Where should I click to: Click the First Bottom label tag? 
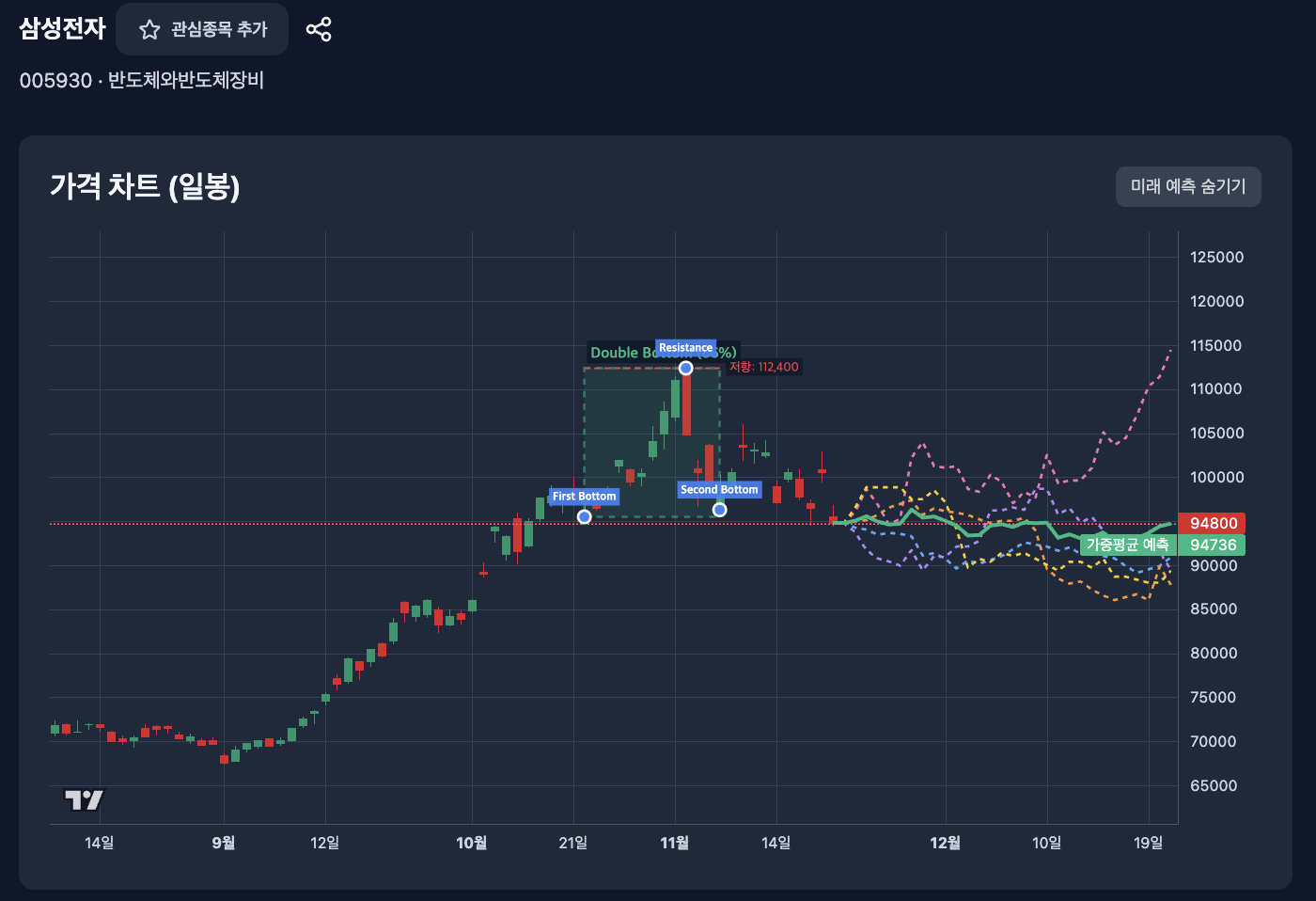(584, 497)
